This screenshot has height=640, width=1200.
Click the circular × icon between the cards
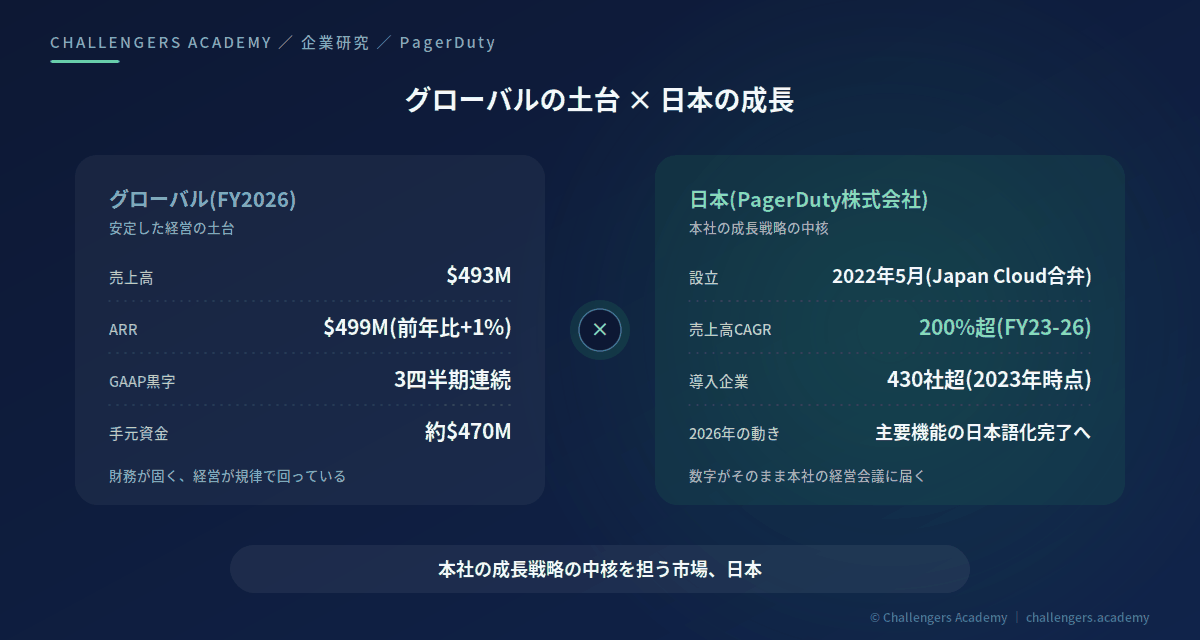[x=600, y=329]
